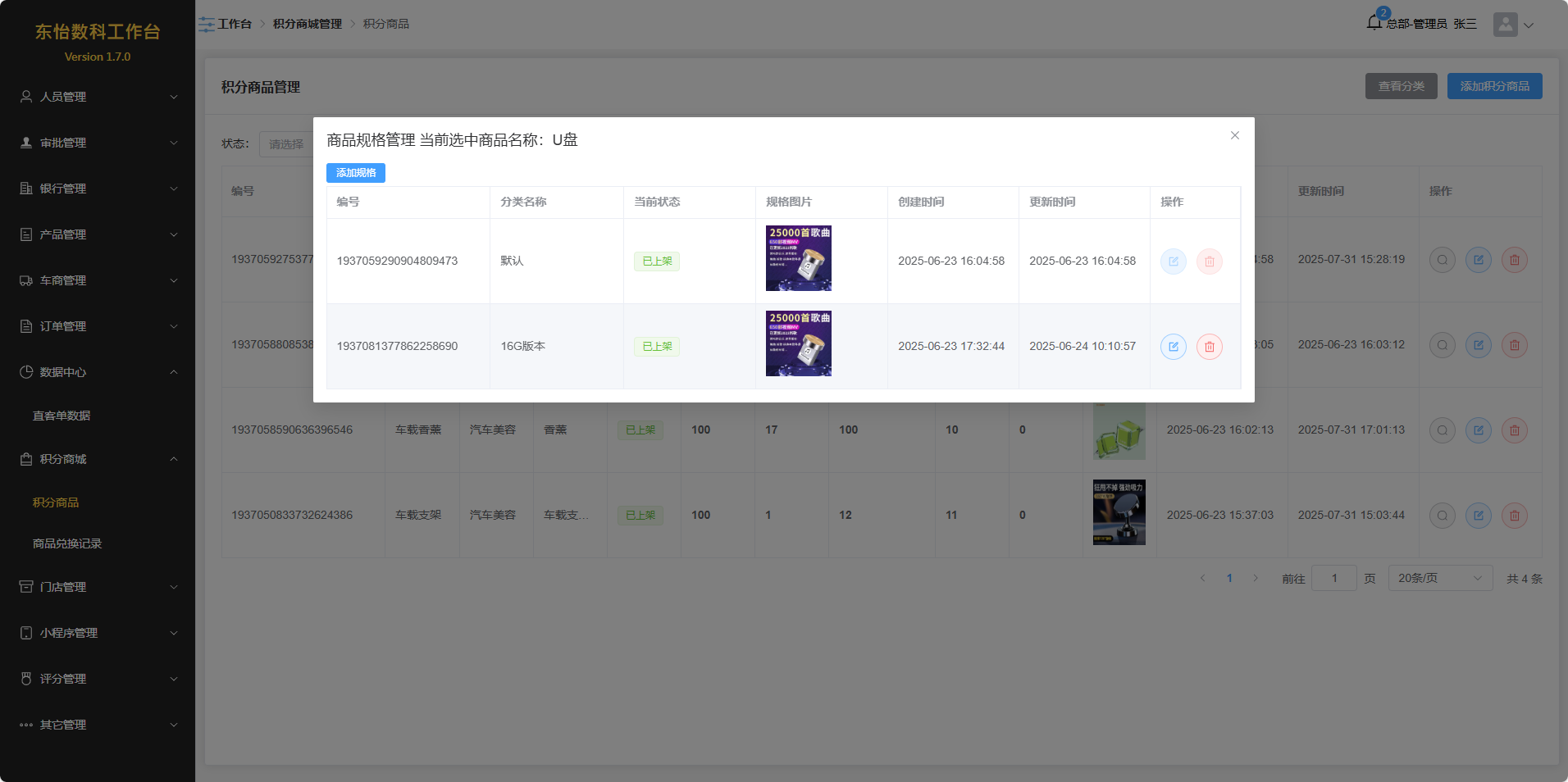Delete the 默认 specification row
The width and height of the screenshot is (1568, 782).
(x=1209, y=261)
